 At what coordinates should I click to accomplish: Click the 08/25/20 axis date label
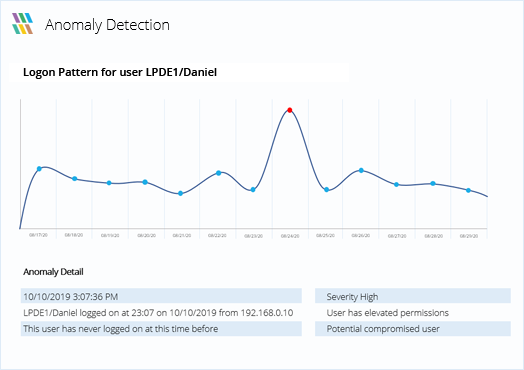[325, 235]
